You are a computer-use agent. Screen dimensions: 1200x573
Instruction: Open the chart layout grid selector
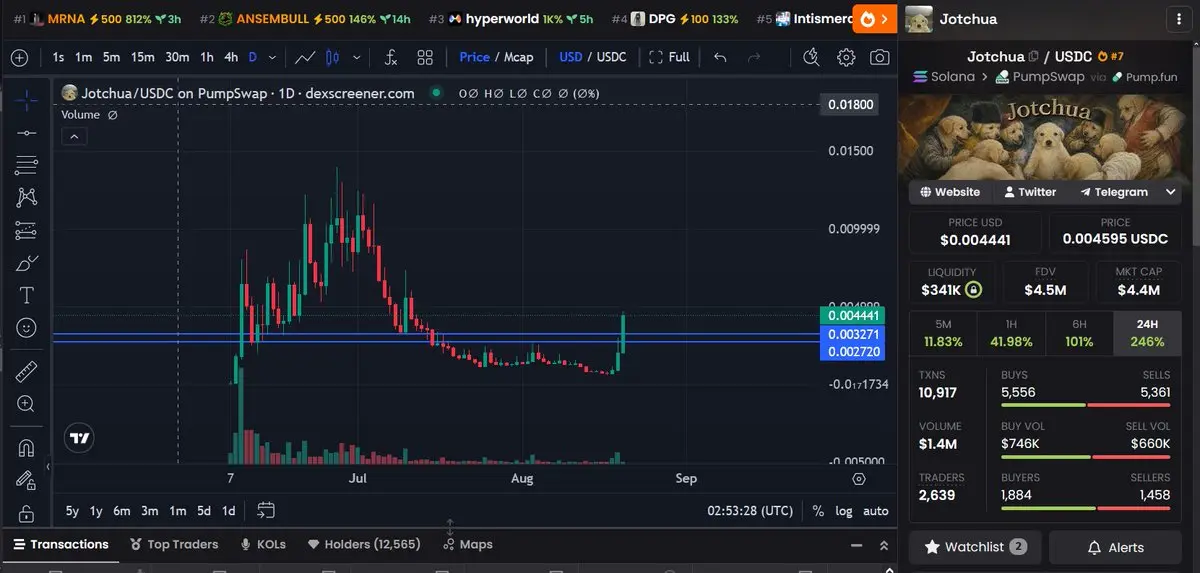(x=425, y=58)
